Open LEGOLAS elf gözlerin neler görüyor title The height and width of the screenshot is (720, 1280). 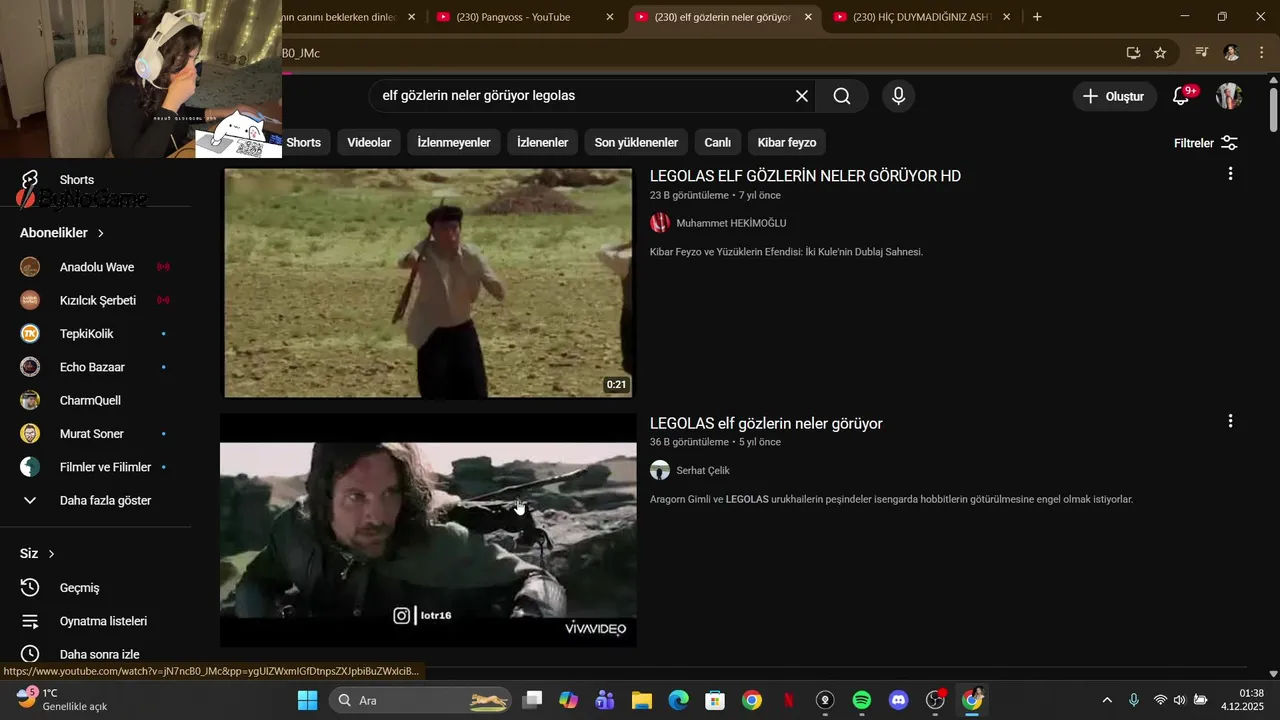[766, 424]
